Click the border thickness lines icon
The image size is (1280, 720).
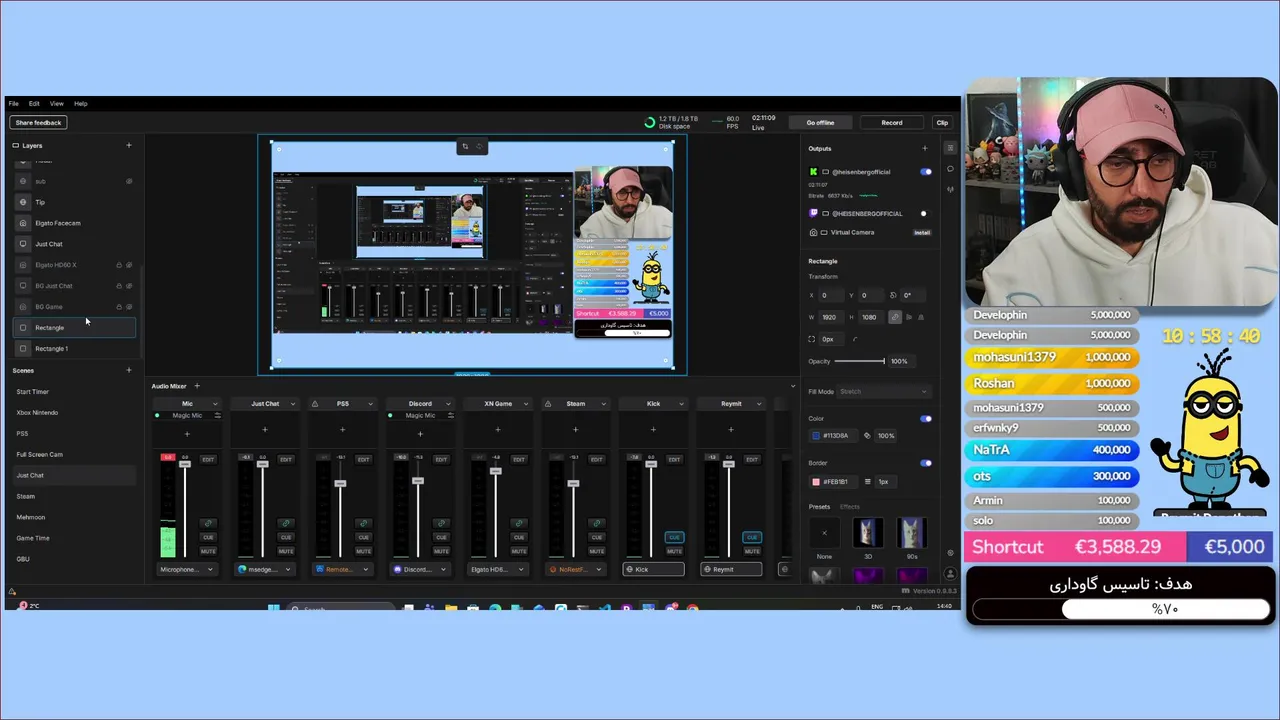click(x=867, y=482)
